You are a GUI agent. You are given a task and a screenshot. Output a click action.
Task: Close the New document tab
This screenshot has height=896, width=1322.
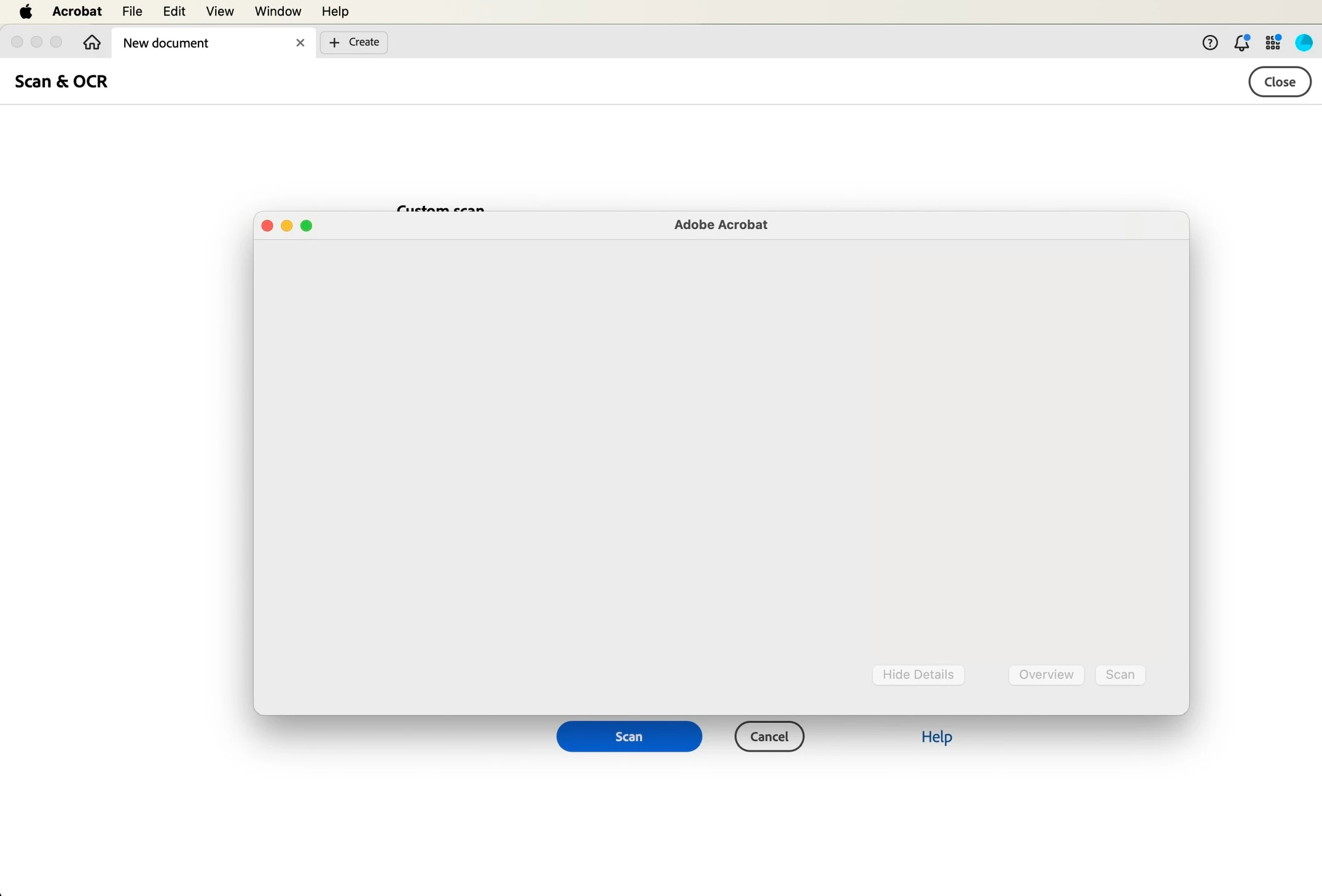coord(300,42)
